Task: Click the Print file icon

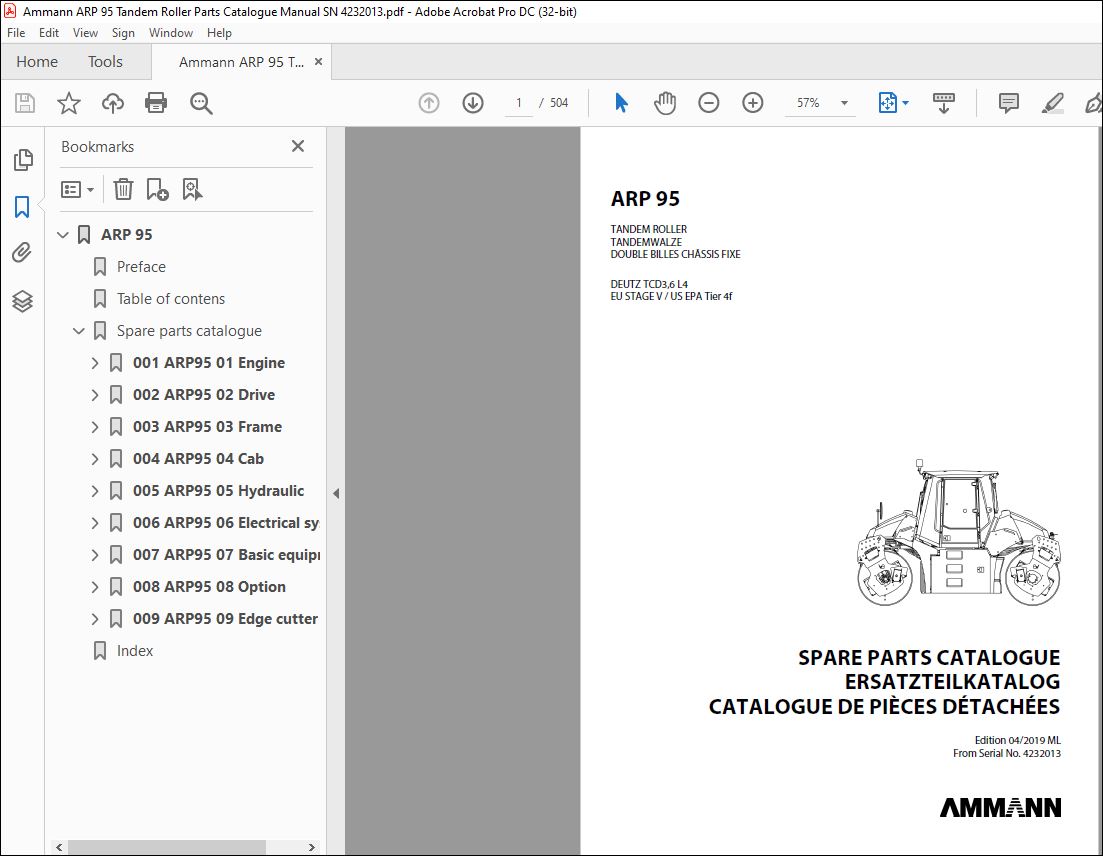Action: 156,103
